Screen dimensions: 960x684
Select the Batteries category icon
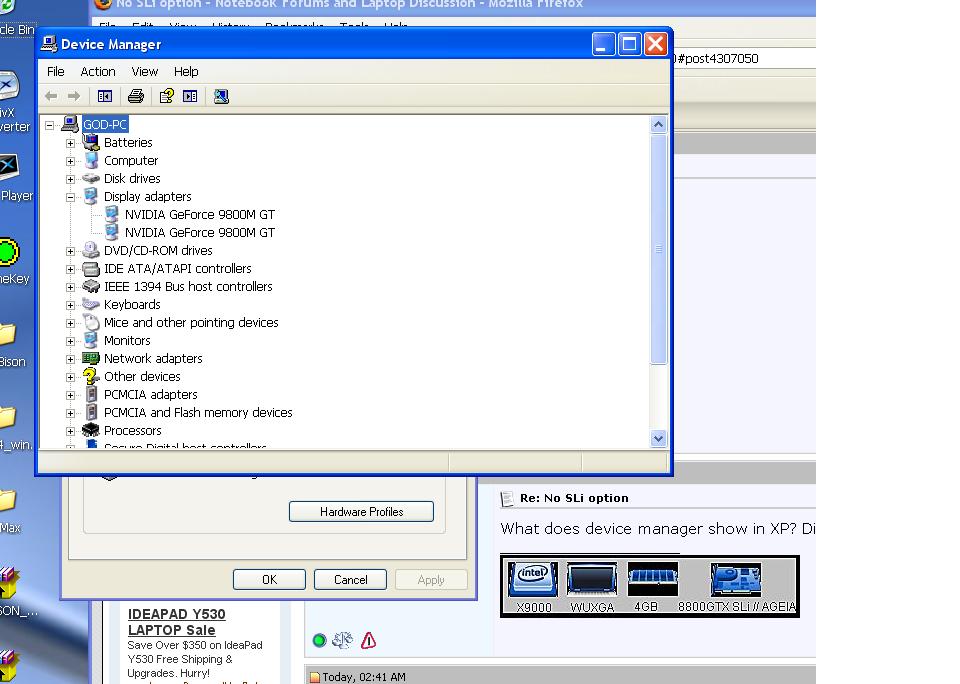pos(91,142)
